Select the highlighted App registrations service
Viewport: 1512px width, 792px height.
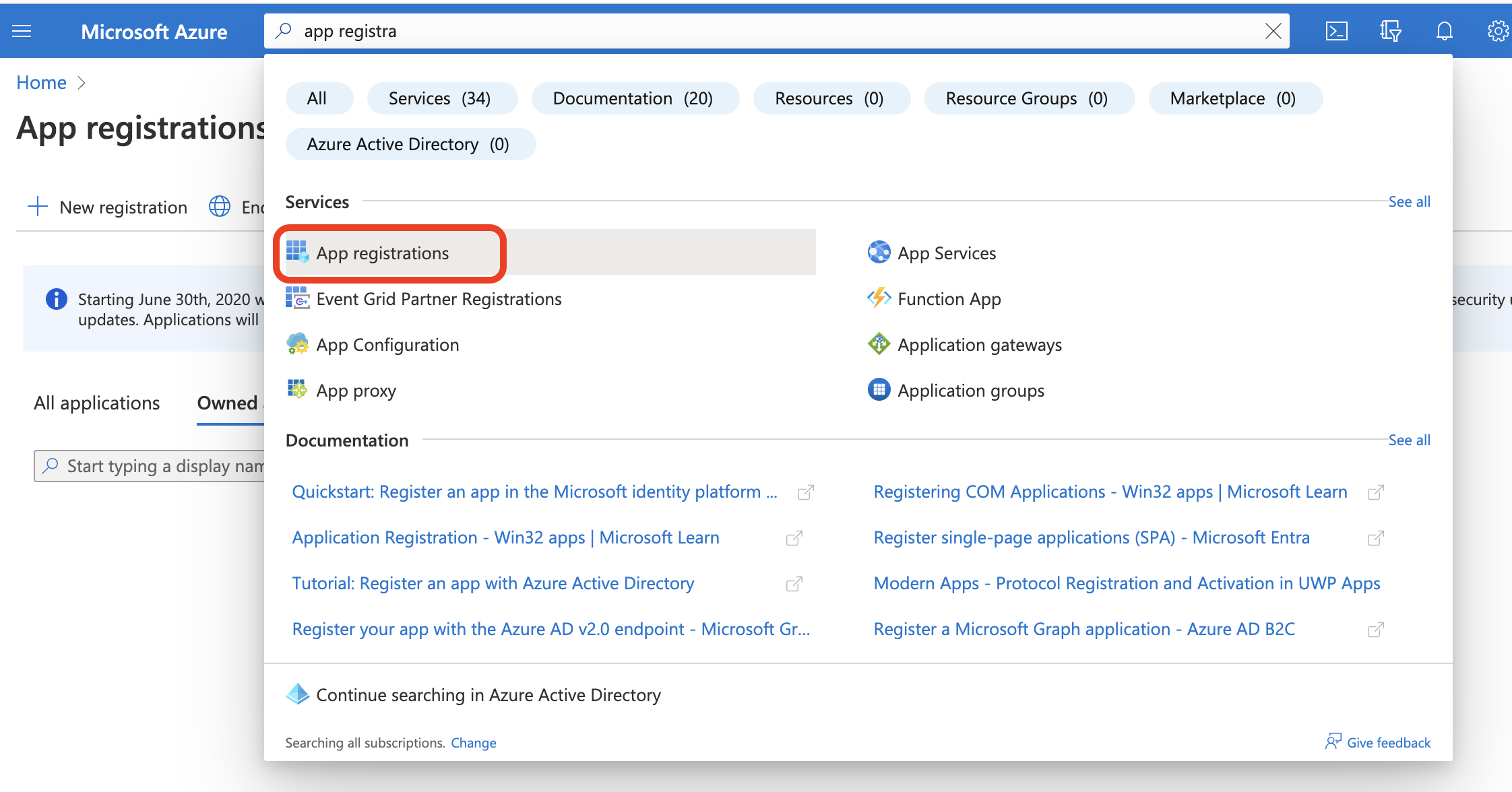(x=382, y=253)
